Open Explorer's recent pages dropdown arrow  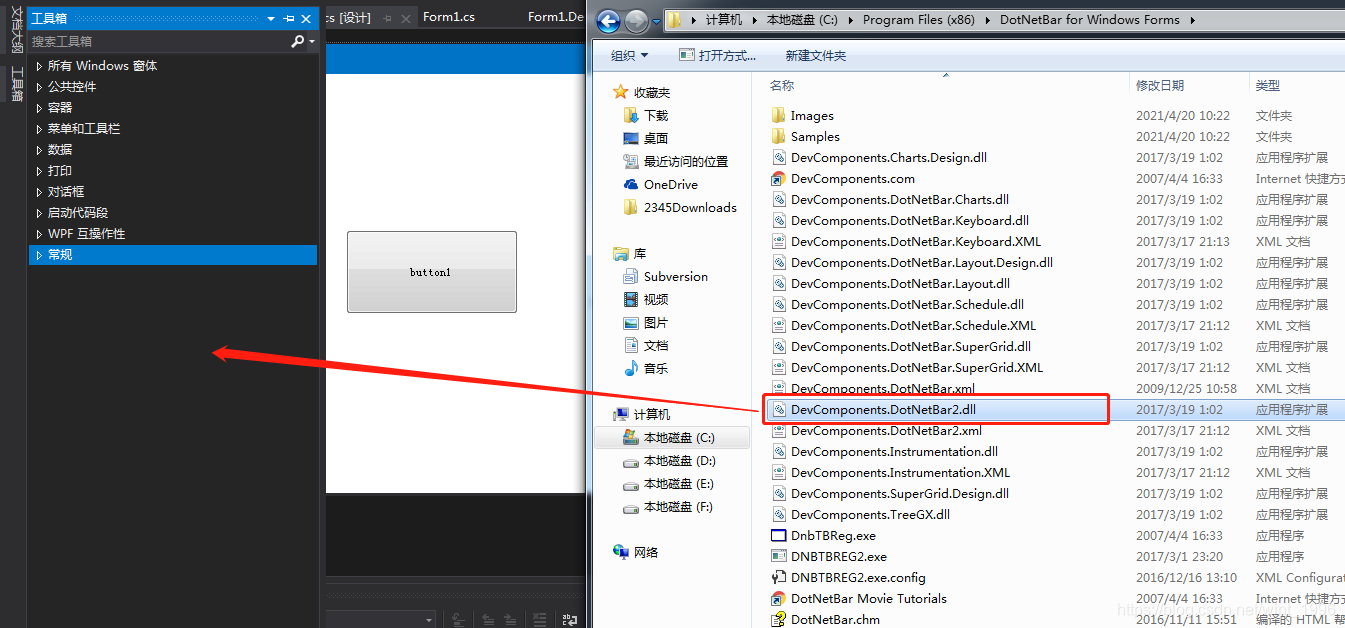(x=656, y=21)
